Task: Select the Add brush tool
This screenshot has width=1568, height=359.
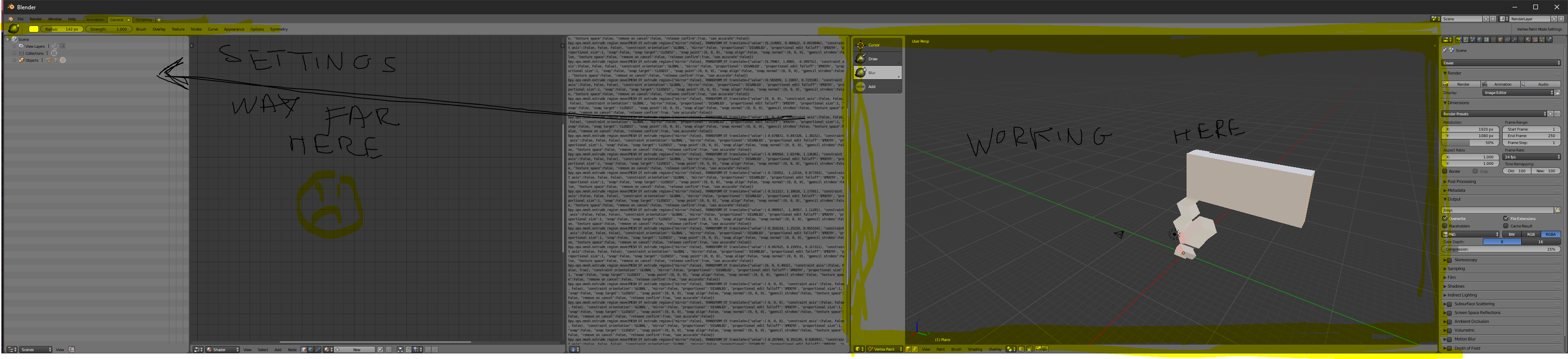Action: click(x=877, y=87)
